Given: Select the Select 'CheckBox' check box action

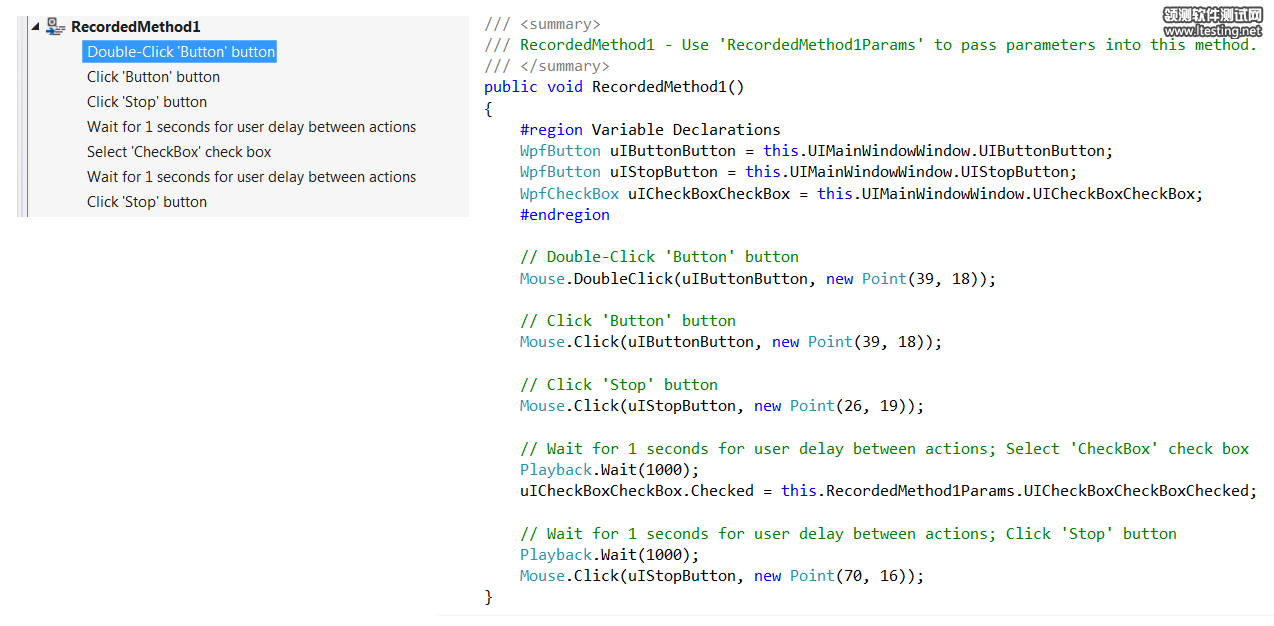Looking at the screenshot, I should (179, 152).
